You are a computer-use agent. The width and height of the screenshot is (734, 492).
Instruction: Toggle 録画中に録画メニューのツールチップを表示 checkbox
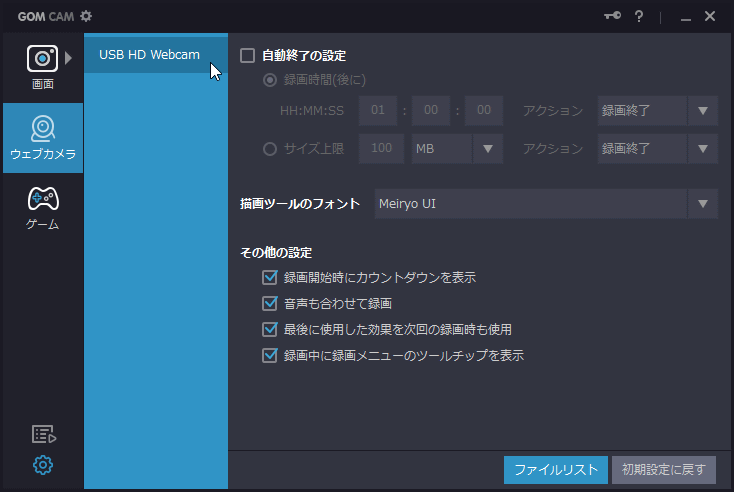tap(270, 355)
